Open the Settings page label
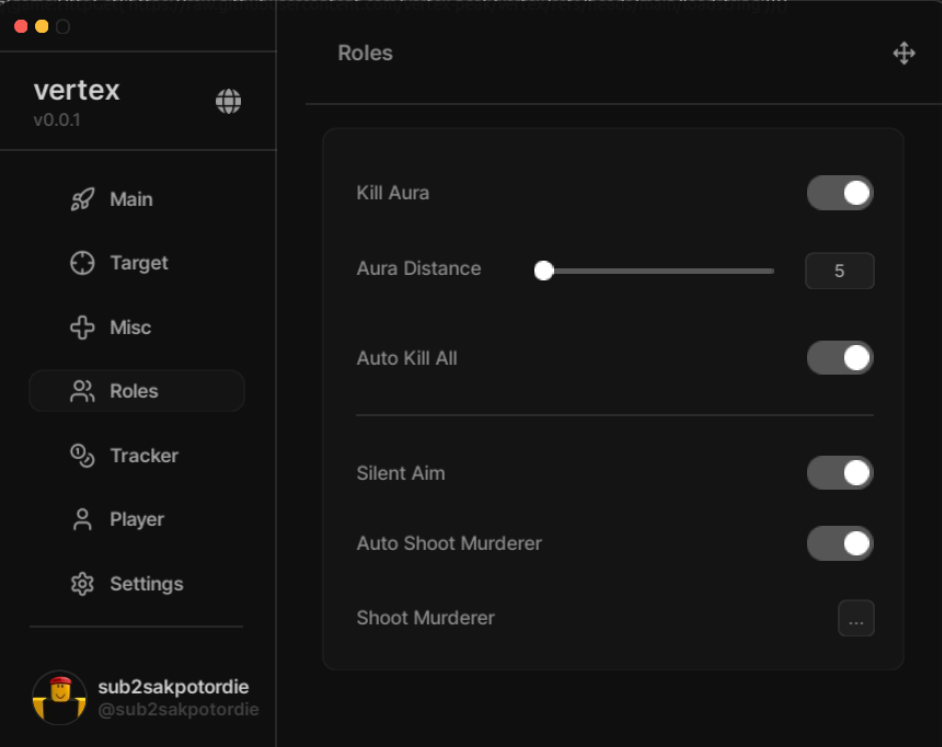This screenshot has height=747, width=942. click(147, 584)
